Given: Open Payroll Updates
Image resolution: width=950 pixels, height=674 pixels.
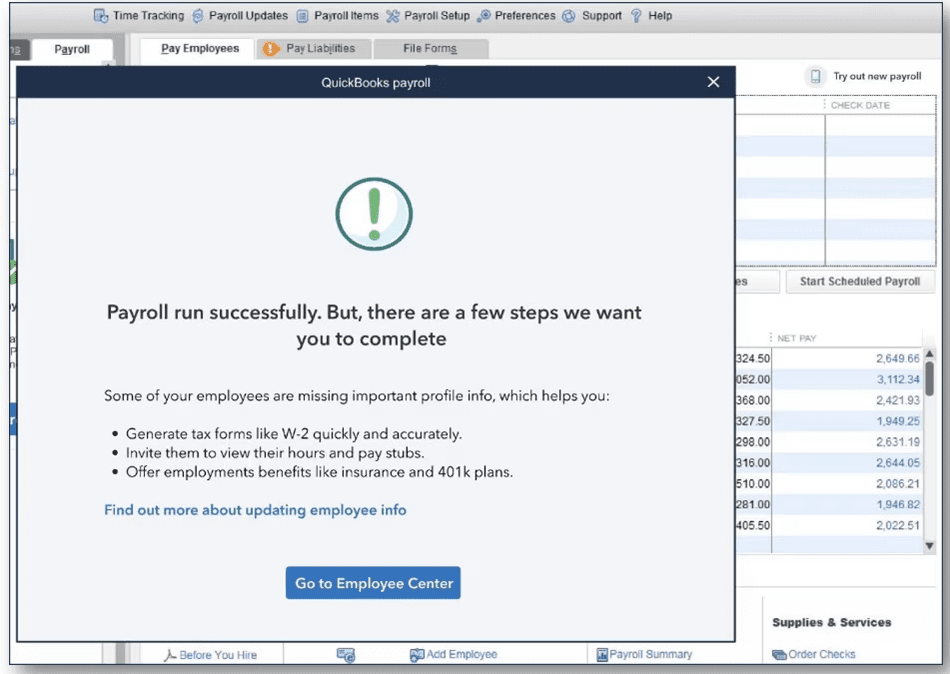Looking at the screenshot, I should pyautogui.click(x=248, y=16).
